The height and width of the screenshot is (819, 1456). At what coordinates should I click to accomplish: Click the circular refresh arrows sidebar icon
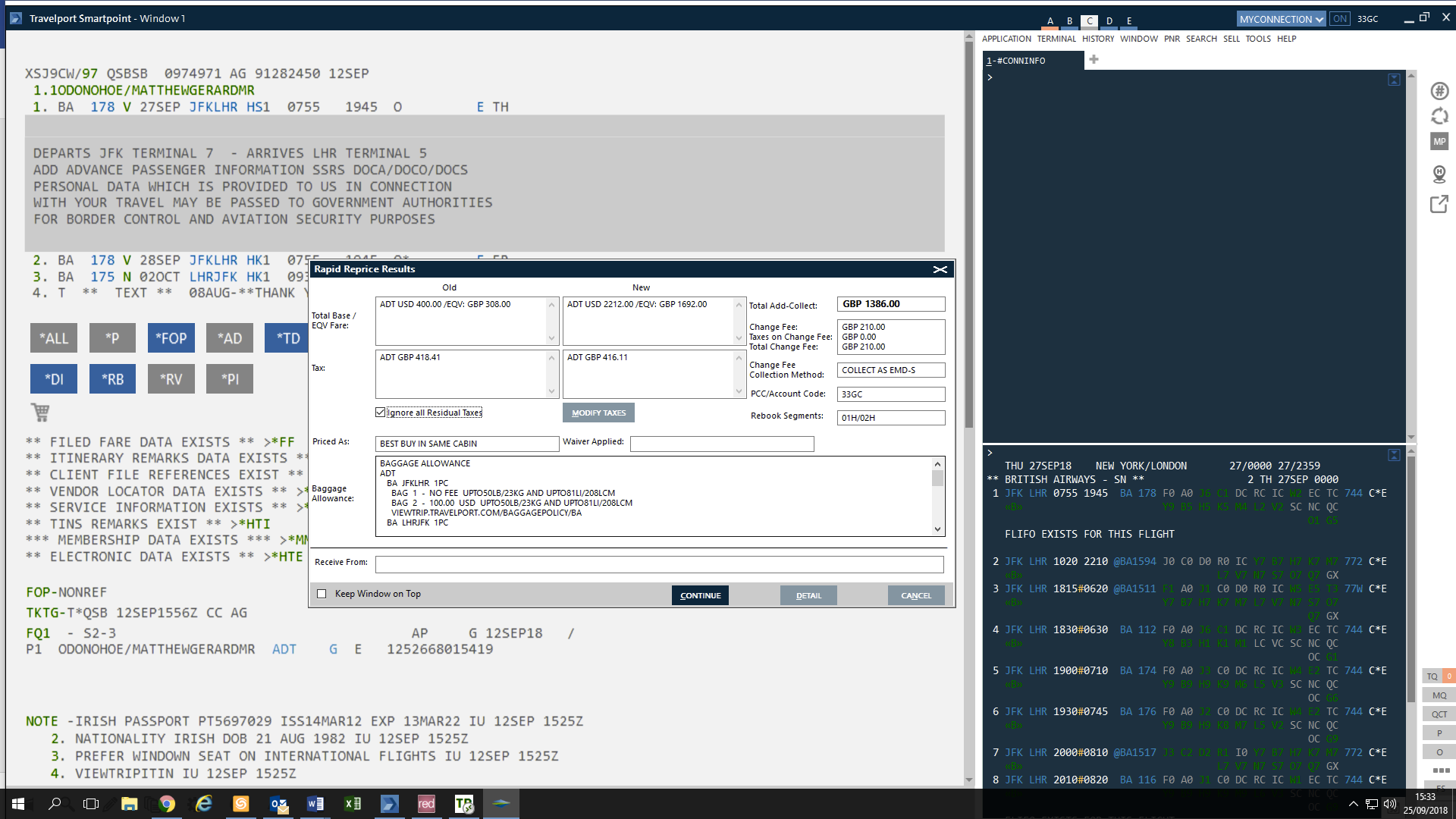coord(1439,116)
